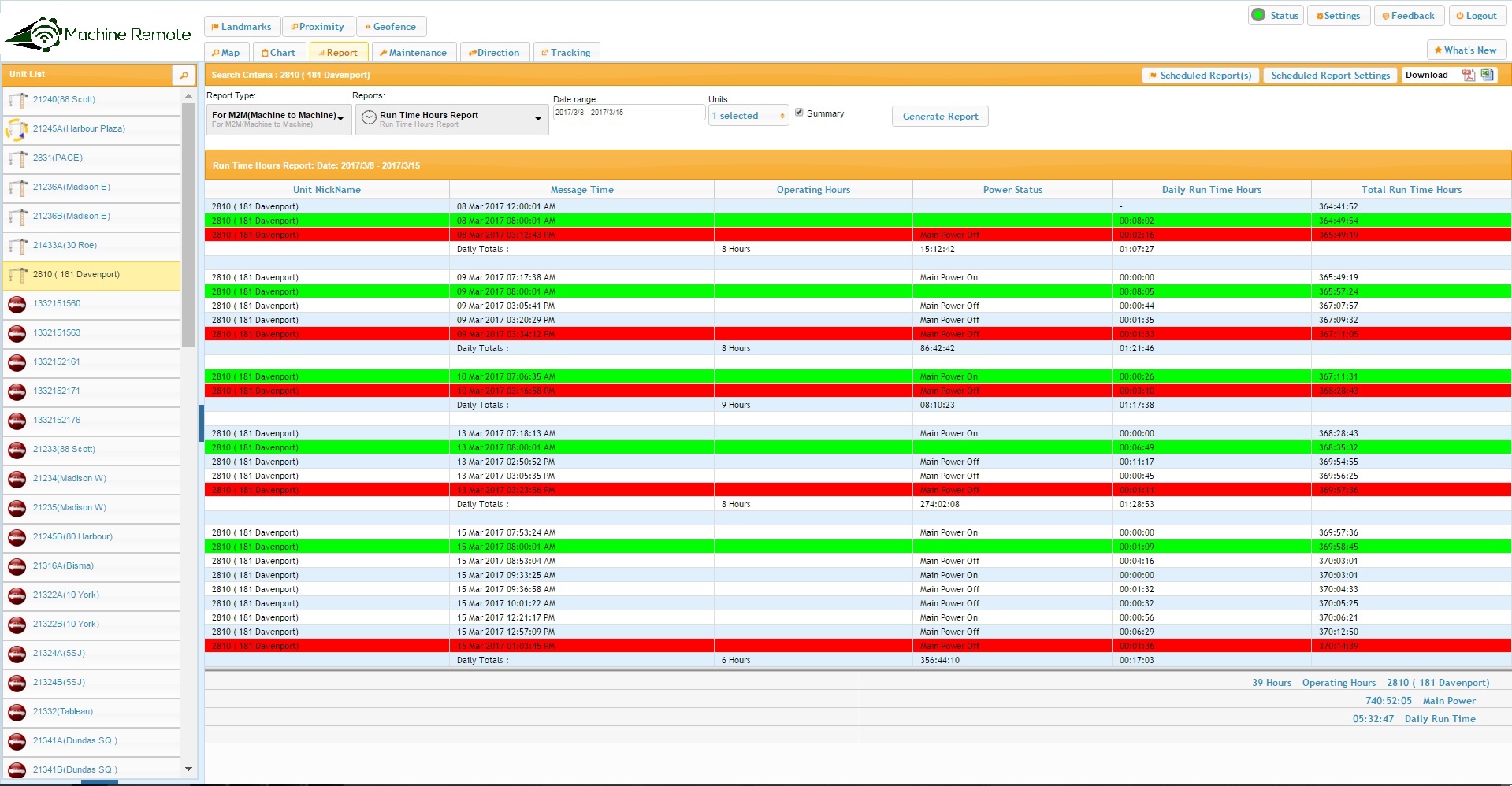Go to the Geofence tab
Viewport: 1512px width, 786px height.
(391, 27)
